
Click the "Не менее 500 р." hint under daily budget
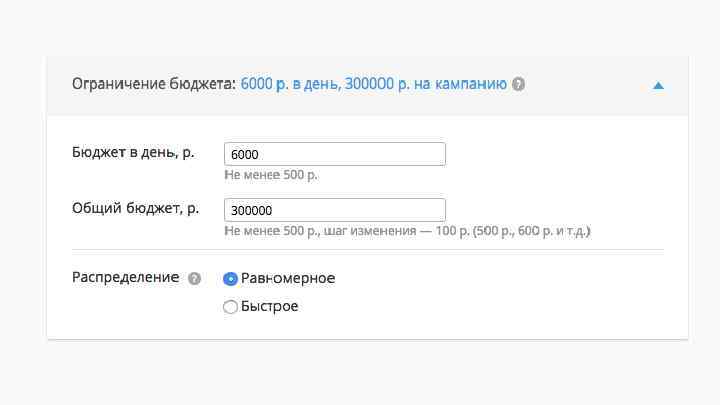pyautogui.click(x=272, y=175)
